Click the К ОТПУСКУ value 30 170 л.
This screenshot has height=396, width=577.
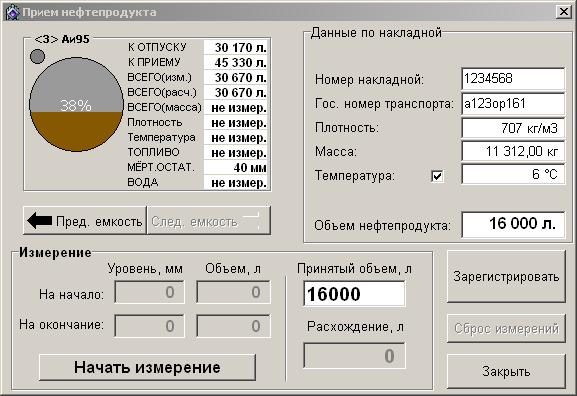pyautogui.click(x=236, y=47)
